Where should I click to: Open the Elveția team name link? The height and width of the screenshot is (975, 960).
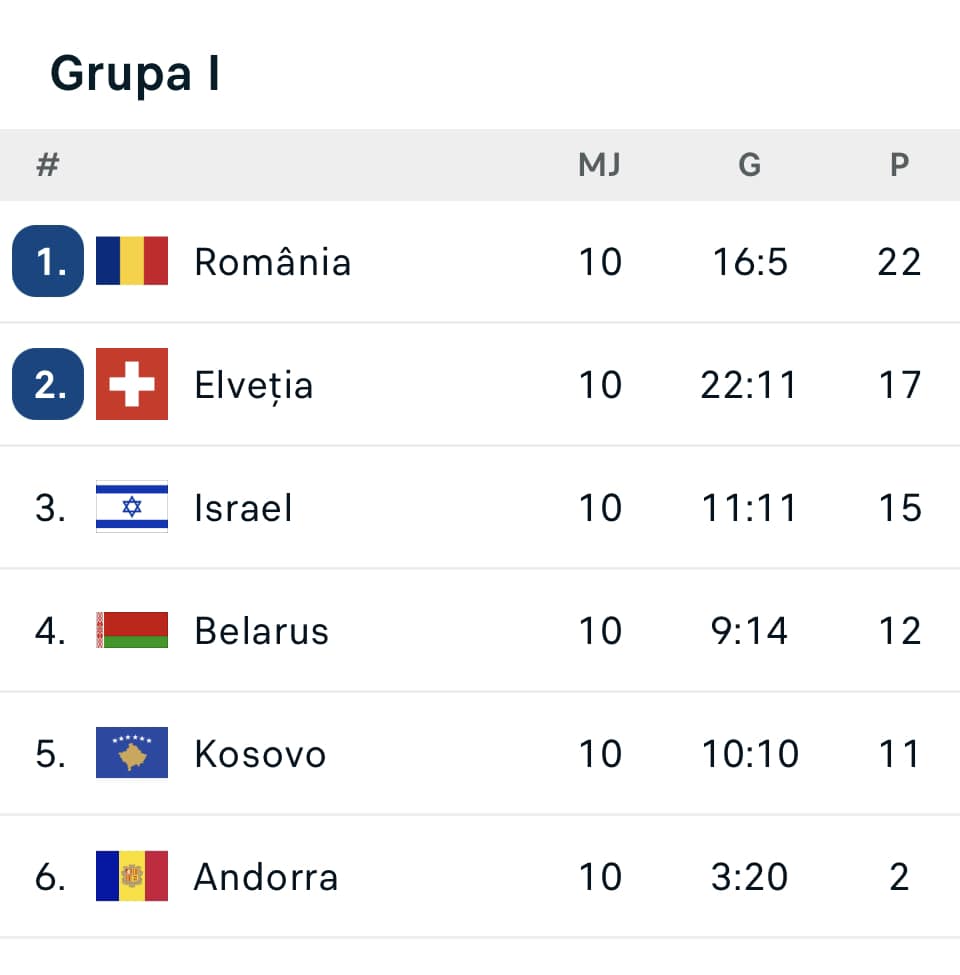[253, 385]
